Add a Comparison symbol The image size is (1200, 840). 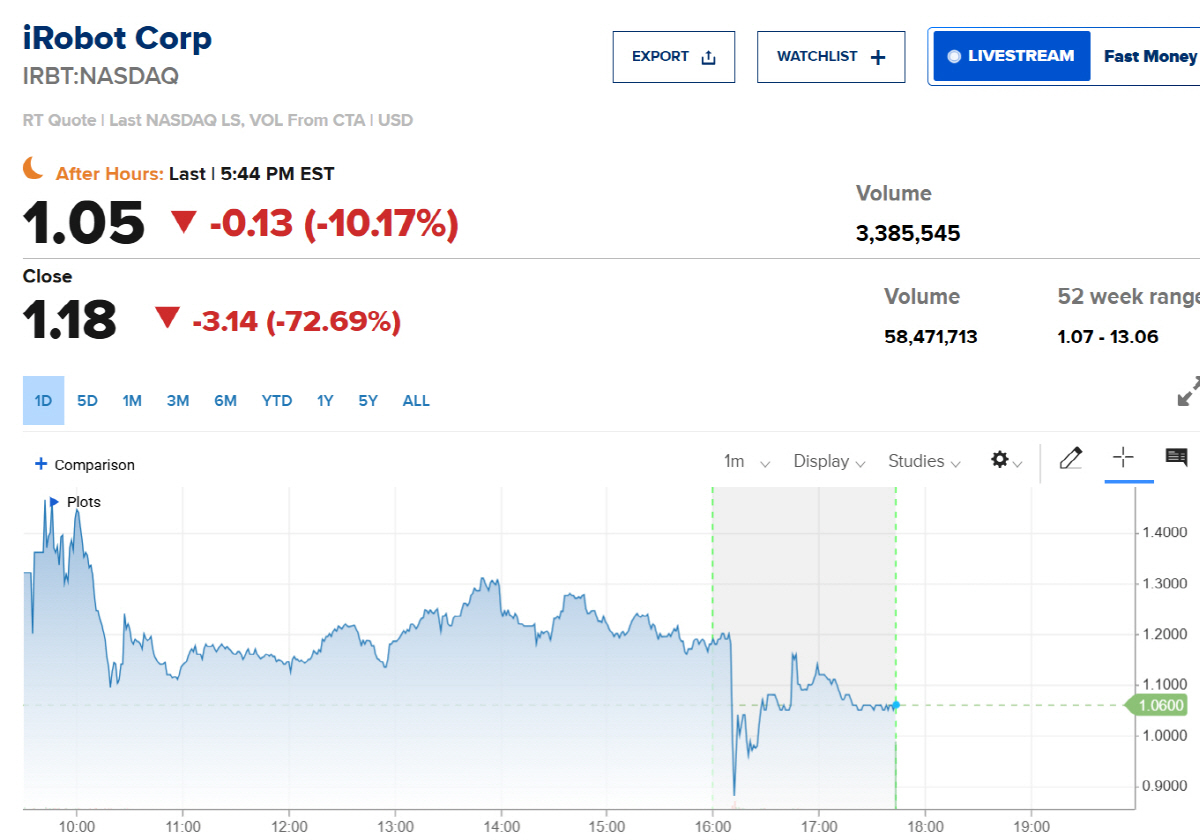85,465
